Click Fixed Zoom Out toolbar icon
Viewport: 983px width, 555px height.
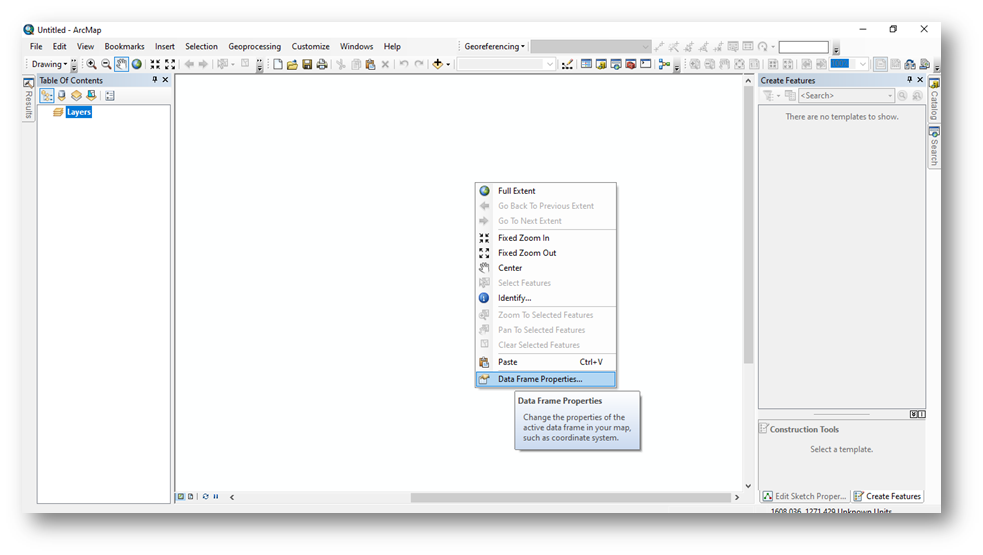(x=170, y=64)
